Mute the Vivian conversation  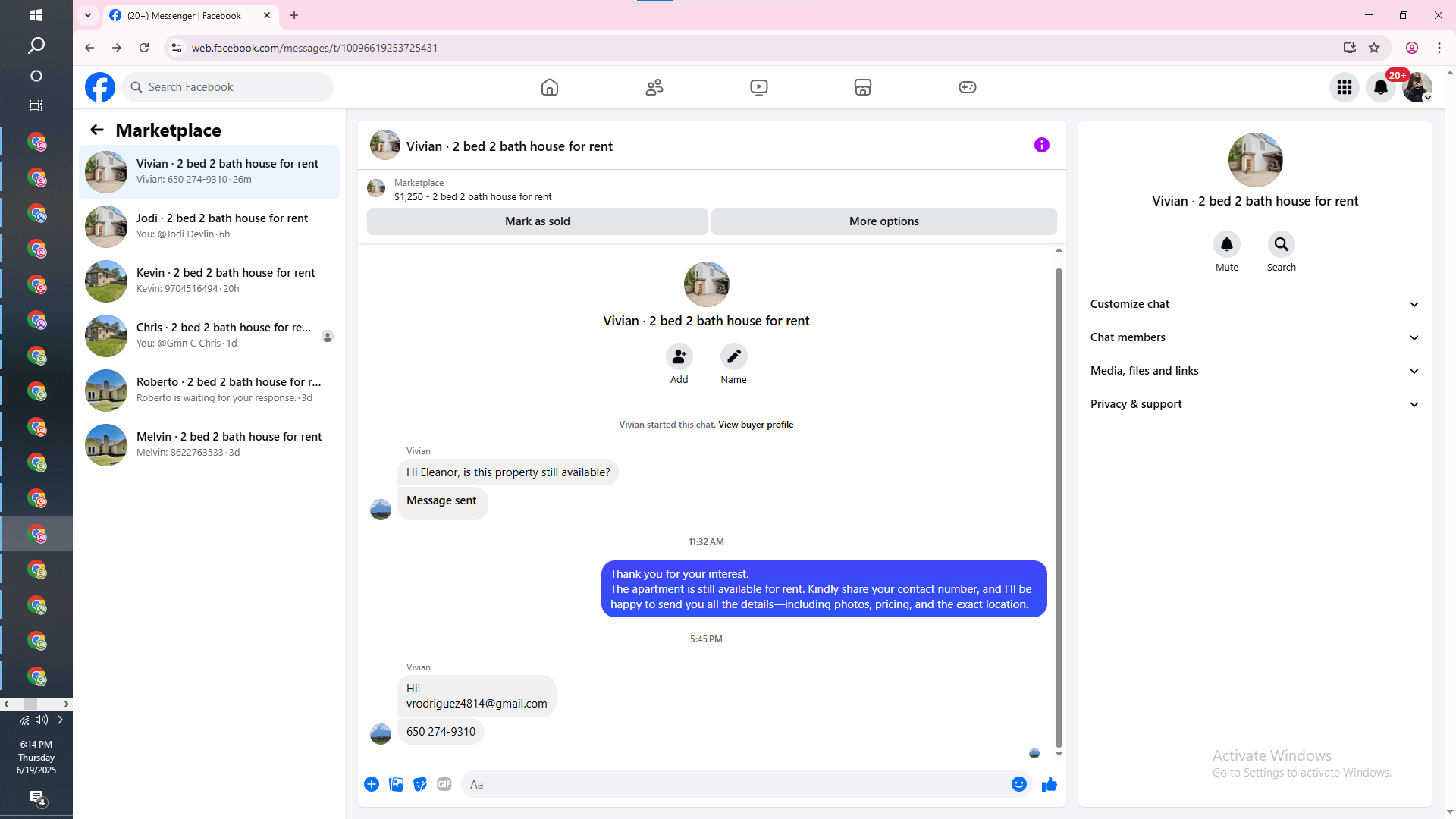point(1227,244)
